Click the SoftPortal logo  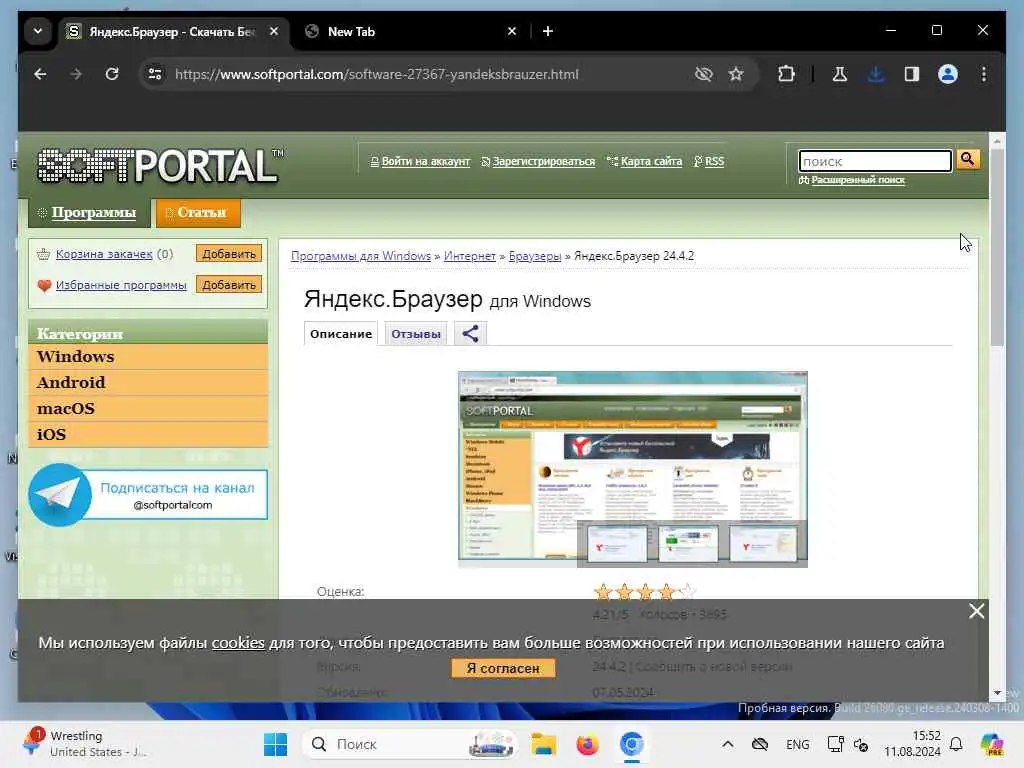160,166
